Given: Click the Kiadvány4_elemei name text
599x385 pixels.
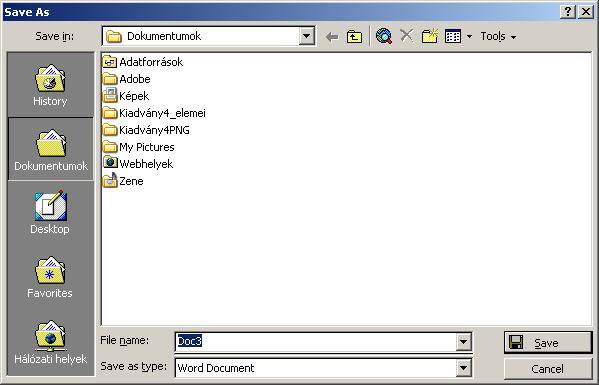Looking at the screenshot, I should click(x=162, y=113).
